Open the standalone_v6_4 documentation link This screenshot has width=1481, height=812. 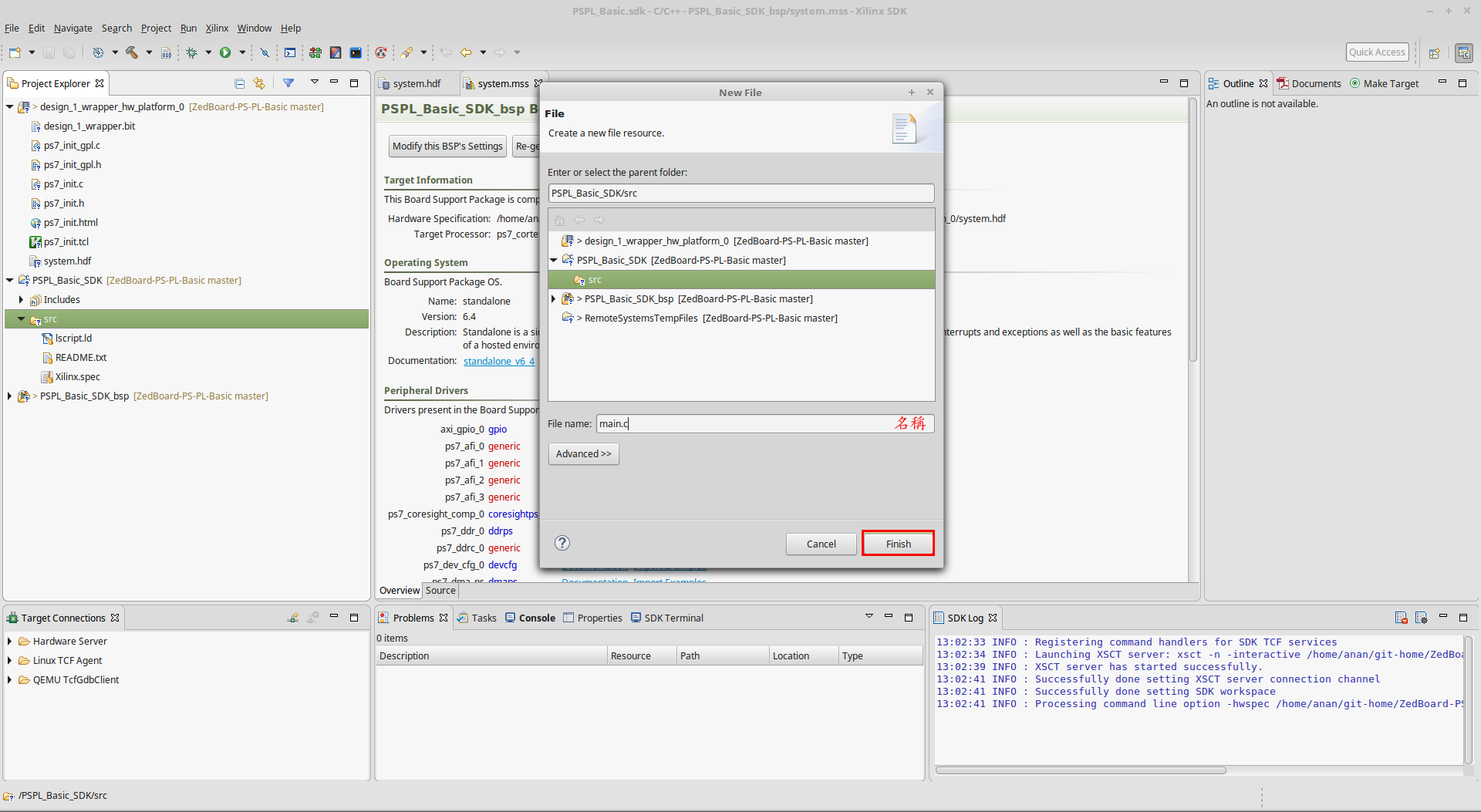[499, 362]
